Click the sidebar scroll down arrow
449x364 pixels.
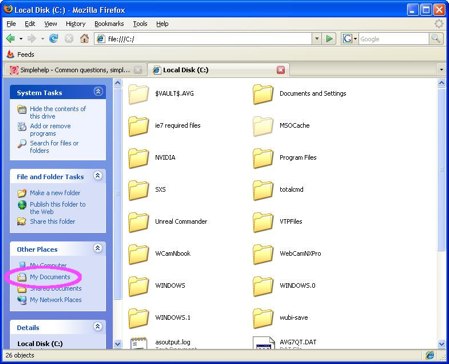click(x=118, y=344)
